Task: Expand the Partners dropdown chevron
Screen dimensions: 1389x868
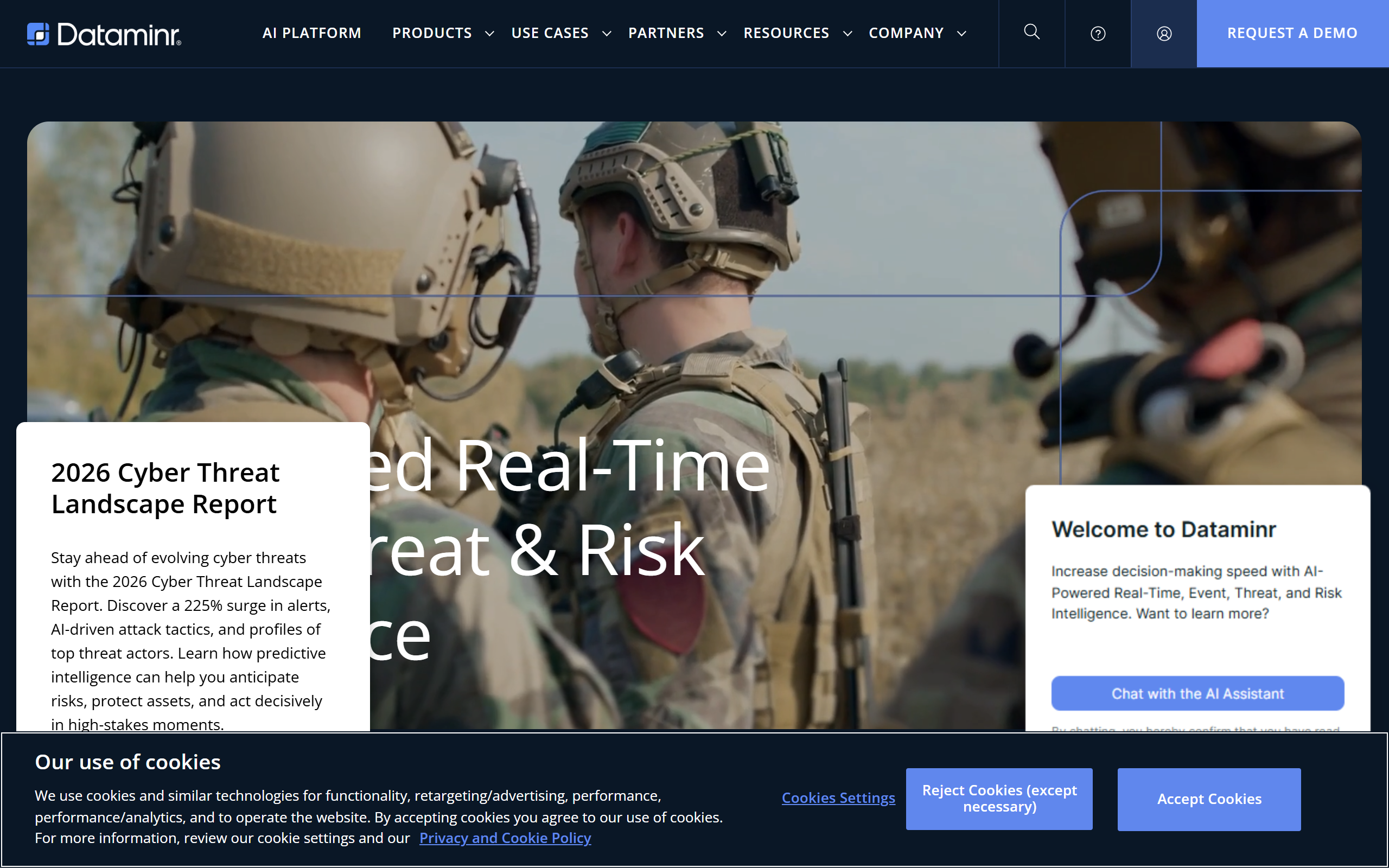Action: tap(722, 34)
